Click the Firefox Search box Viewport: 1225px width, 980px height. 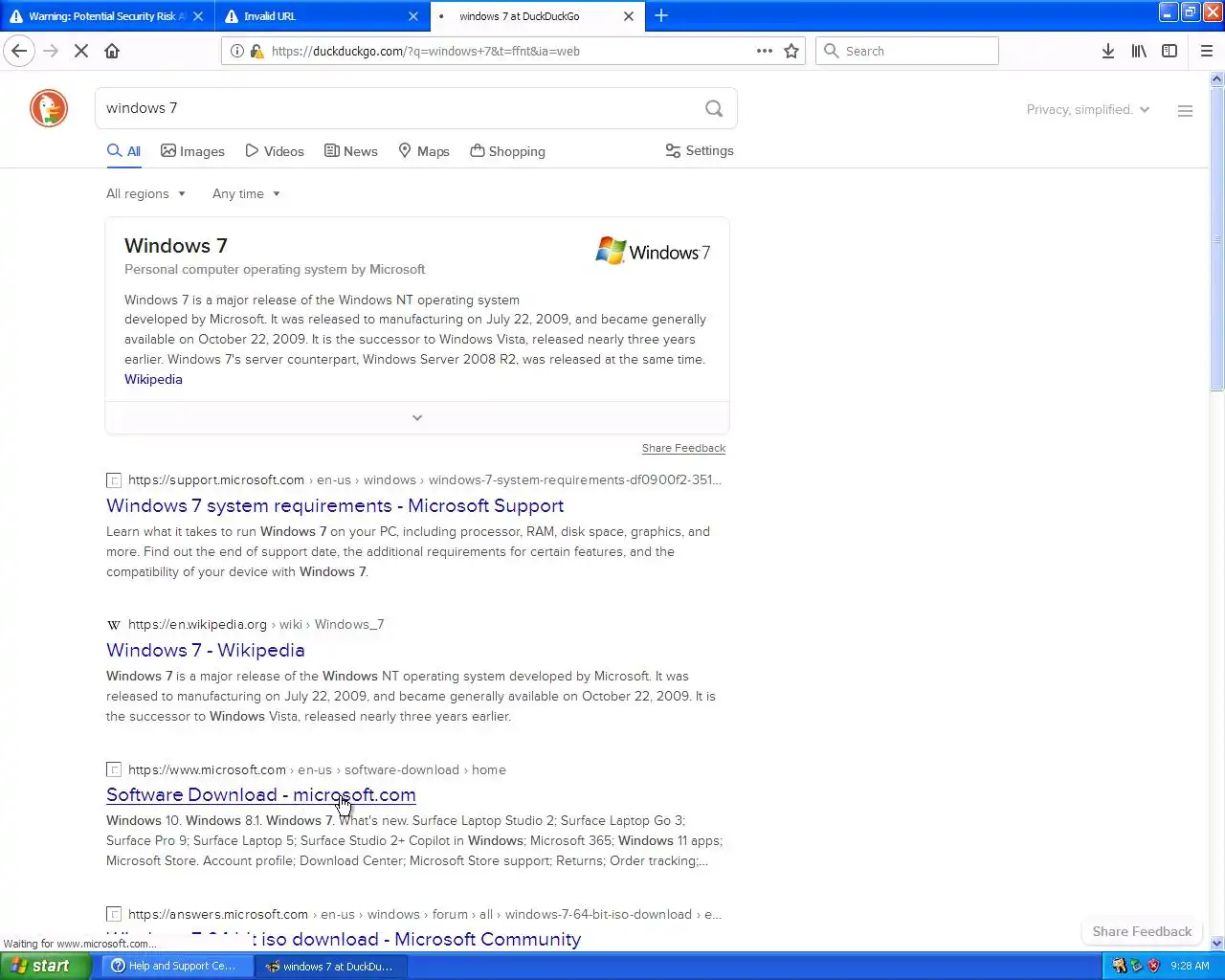907,51
